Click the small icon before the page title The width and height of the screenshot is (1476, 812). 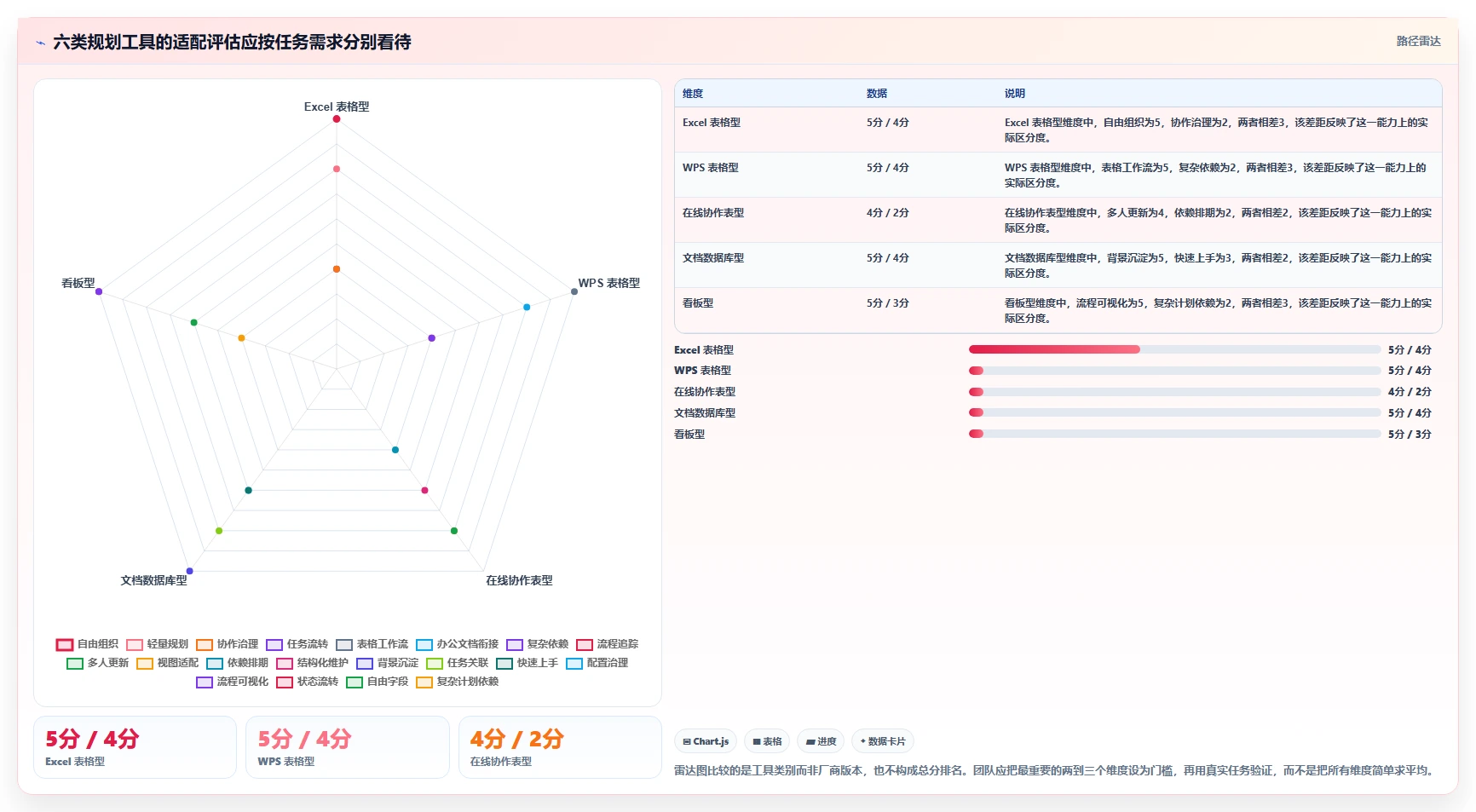pyautogui.click(x=40, y=43)
